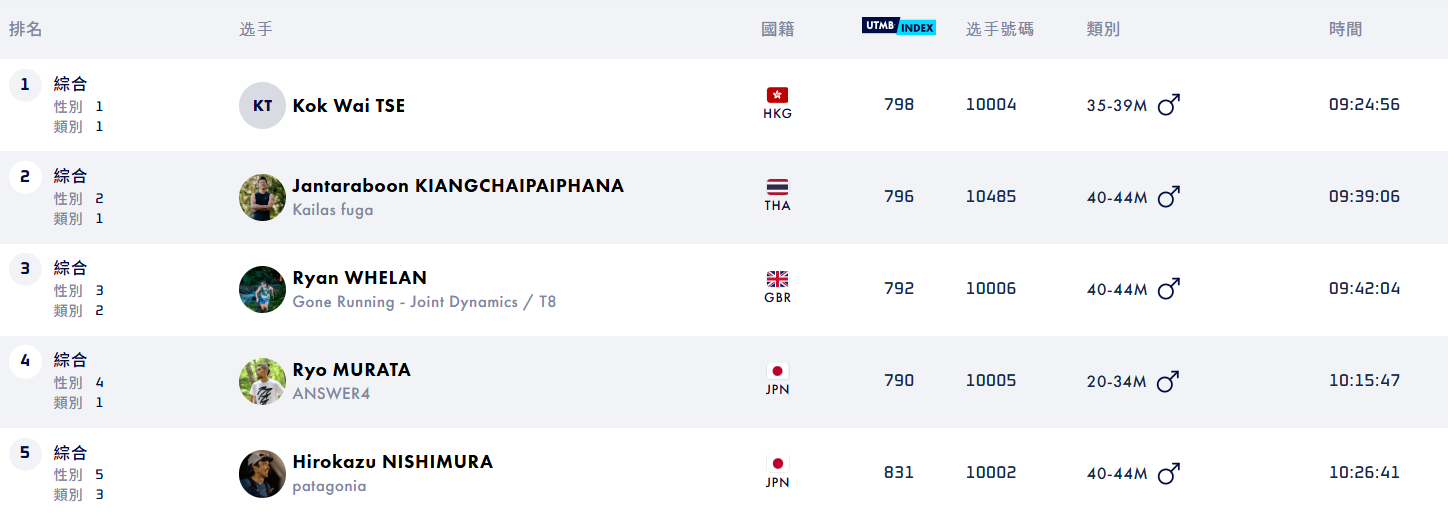Screen dimensions: 1448x519
Task: Click Ryo Murata's Japan flag icon
Action: tap(777, 371)
